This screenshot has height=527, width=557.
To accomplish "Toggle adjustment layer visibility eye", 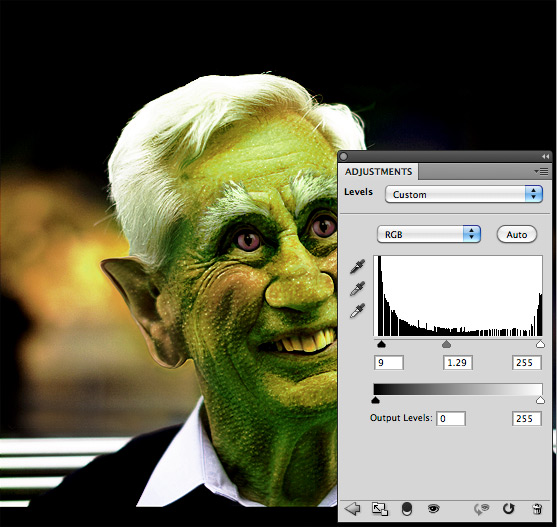I will point(433,509).
